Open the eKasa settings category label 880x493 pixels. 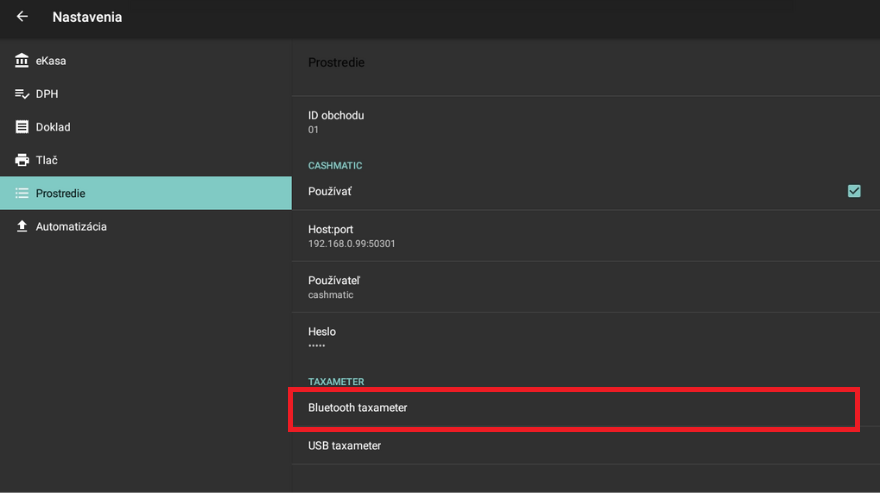pyautogui.click(x=51, y=61)
